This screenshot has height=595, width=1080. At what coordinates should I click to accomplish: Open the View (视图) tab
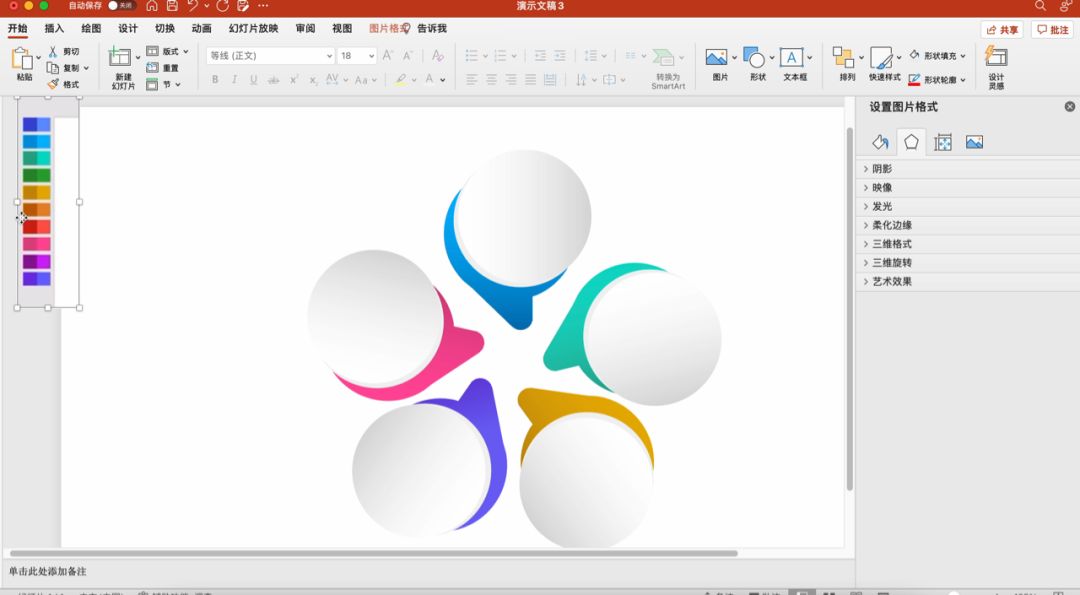pos(342,28)
